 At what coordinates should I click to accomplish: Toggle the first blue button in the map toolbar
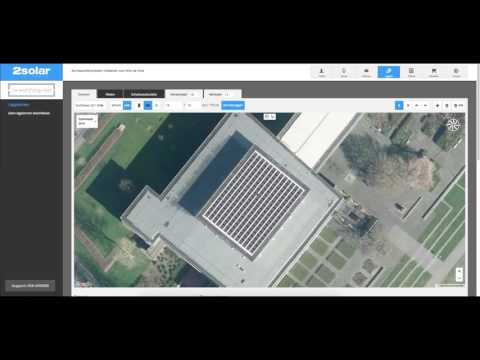click(127, 106)
